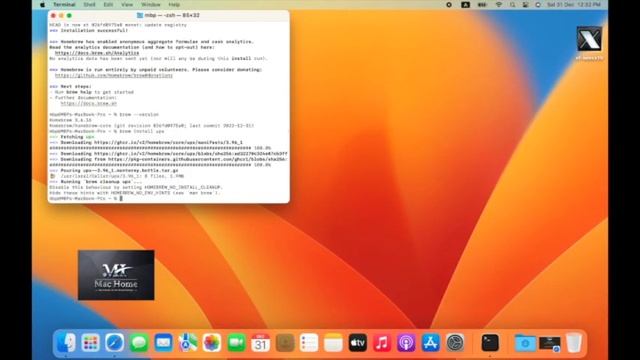Image resolution: width=640 pixels, height=360 pixels.
Task: Open Notes app in the Dock
Action: [x=333, y=342]
